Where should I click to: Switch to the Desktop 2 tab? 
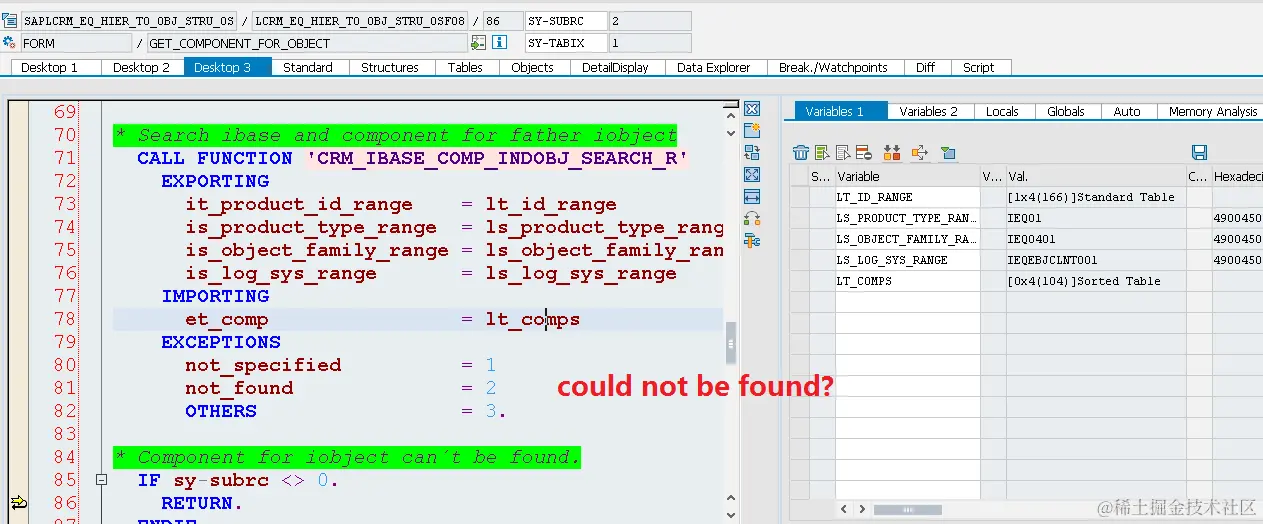142,67
